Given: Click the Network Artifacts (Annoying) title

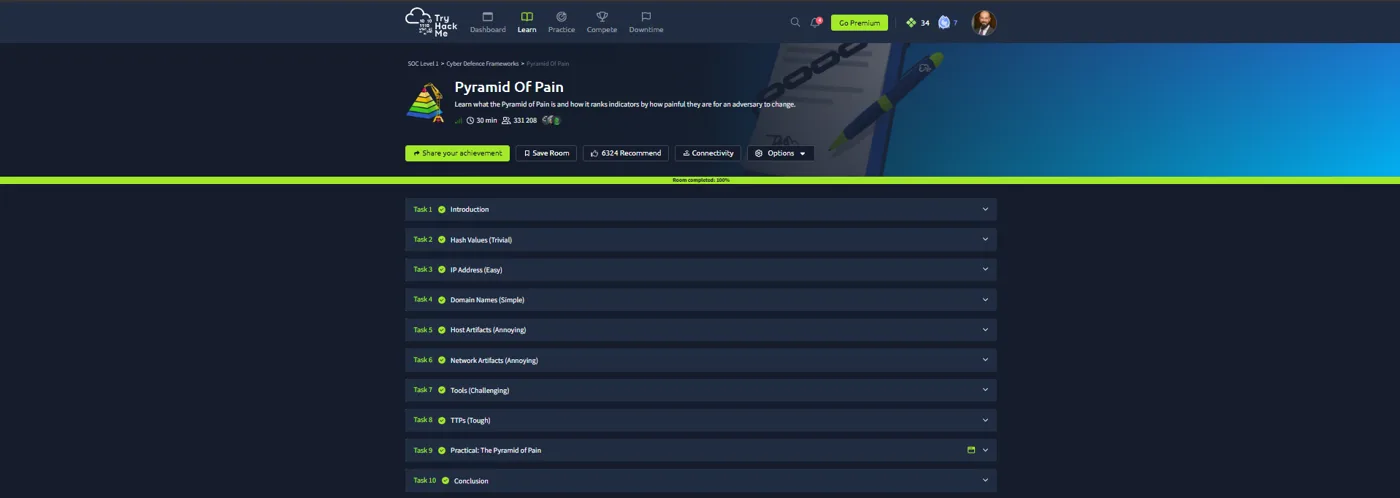Looking at the screenshot, I should click(494, 360).
